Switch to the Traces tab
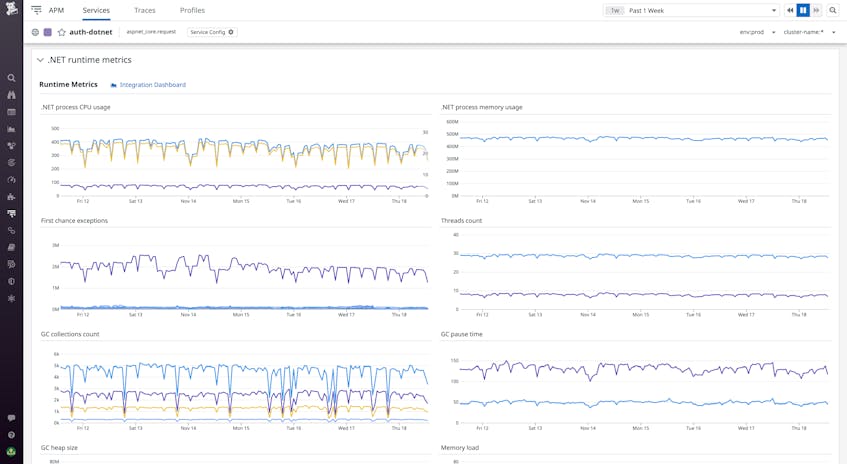 145,10
